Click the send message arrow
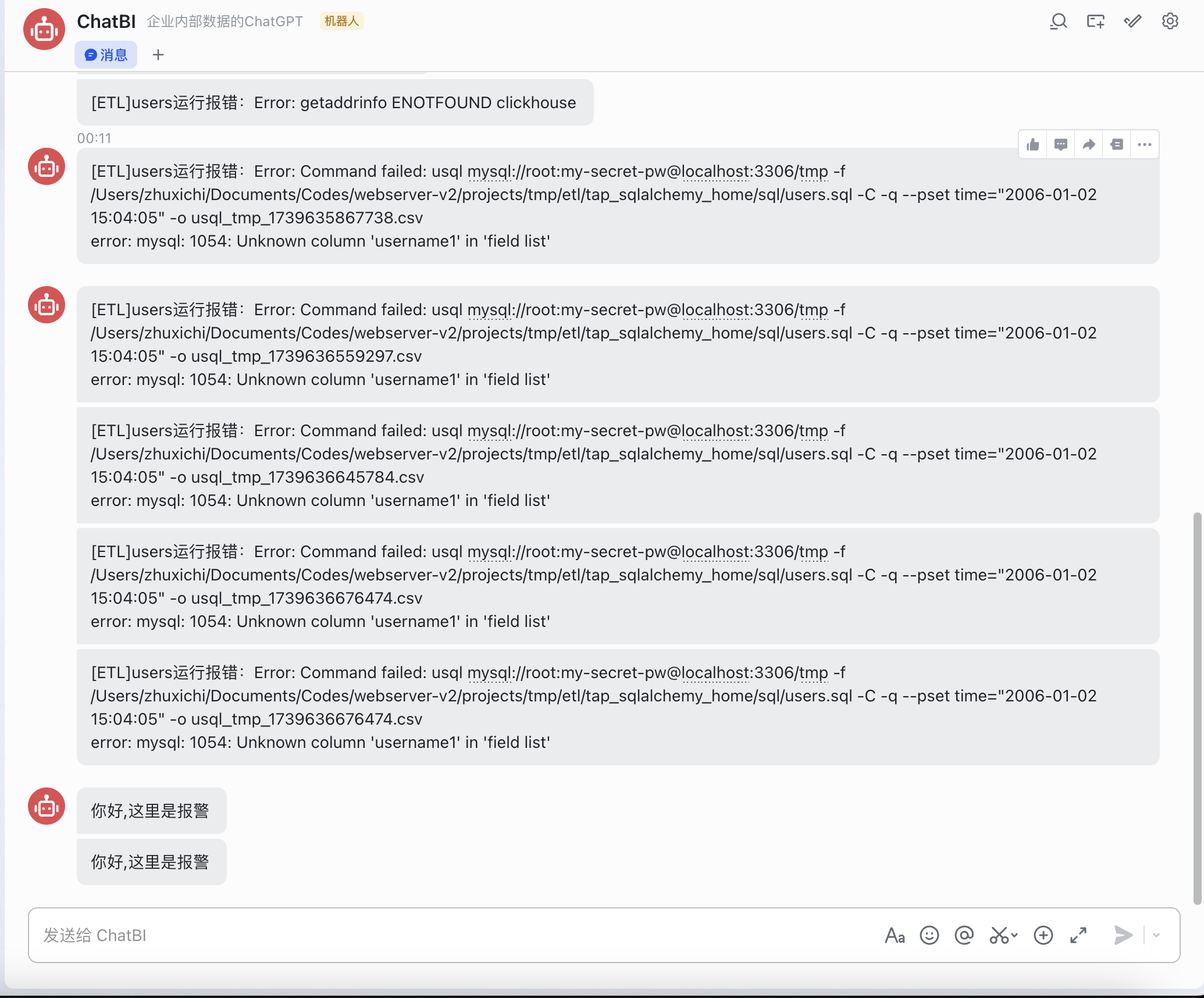 tap(1123, 935)
